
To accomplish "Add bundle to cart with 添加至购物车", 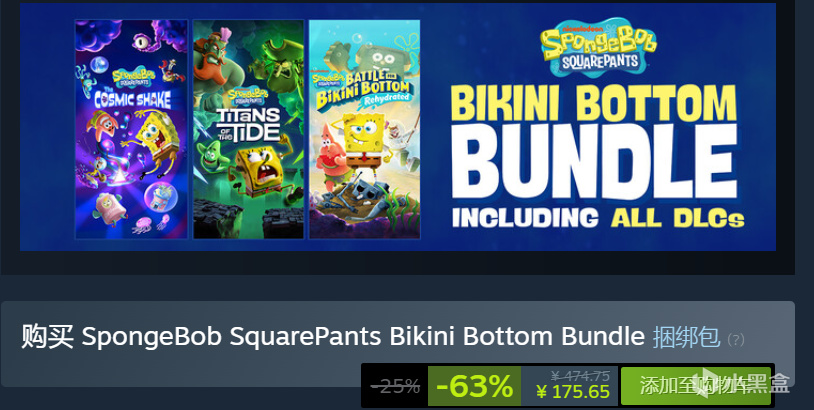I will coord(696,386).
